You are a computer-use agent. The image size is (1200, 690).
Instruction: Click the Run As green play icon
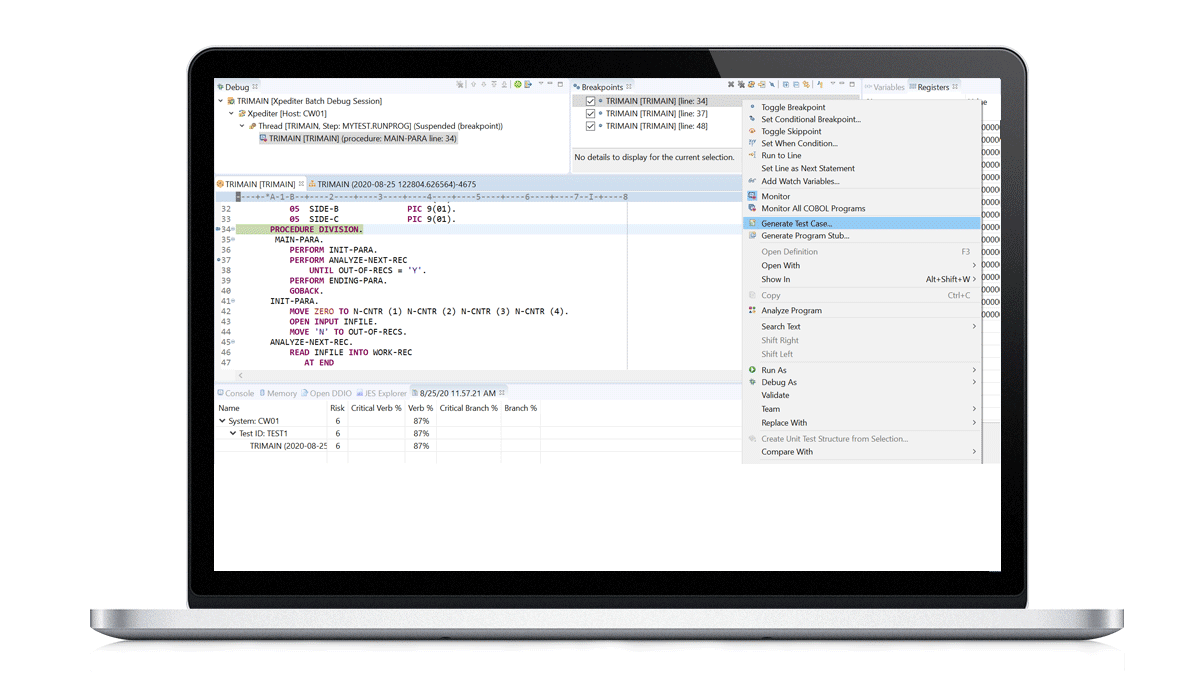point(752,370)
